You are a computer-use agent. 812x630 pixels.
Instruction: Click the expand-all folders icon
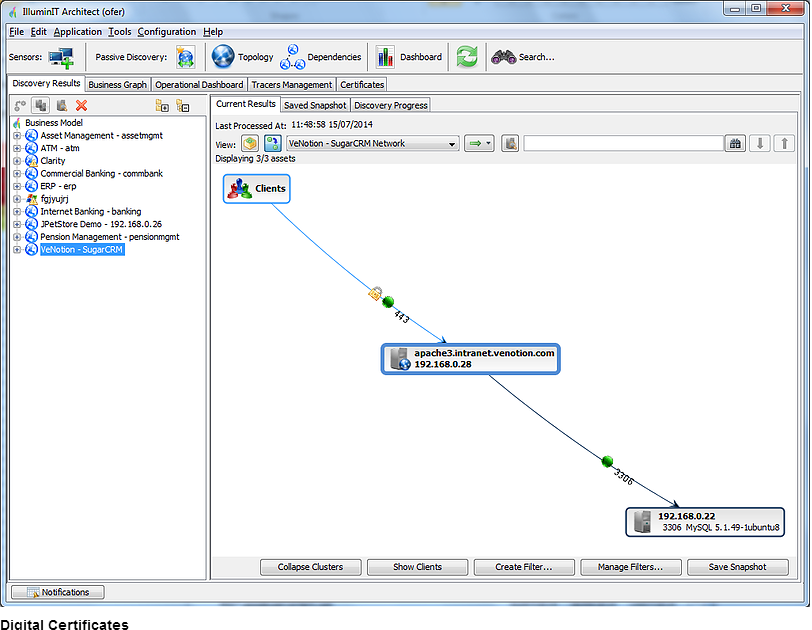pos(162,105)
